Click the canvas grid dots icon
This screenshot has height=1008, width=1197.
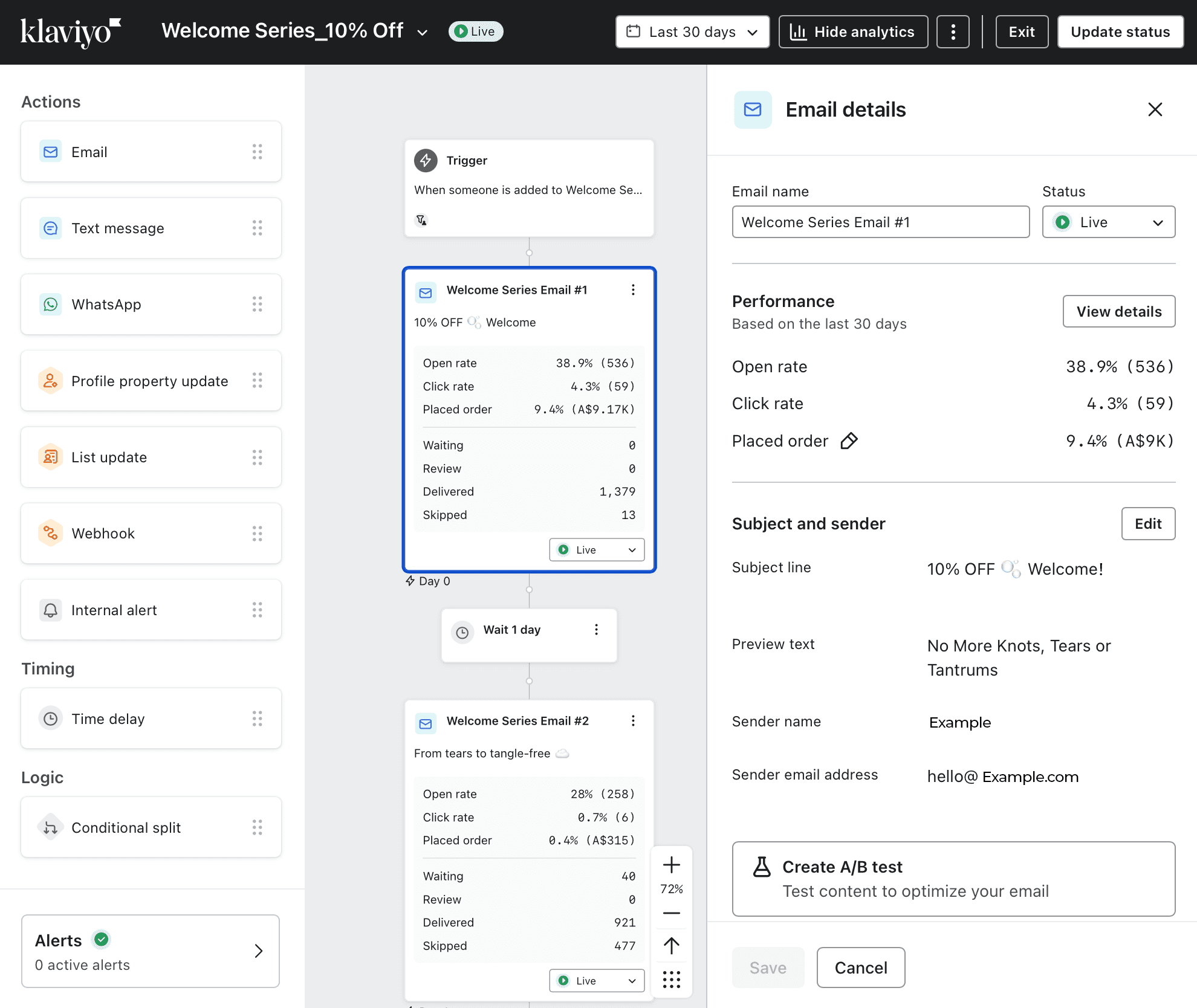(671, 980)
